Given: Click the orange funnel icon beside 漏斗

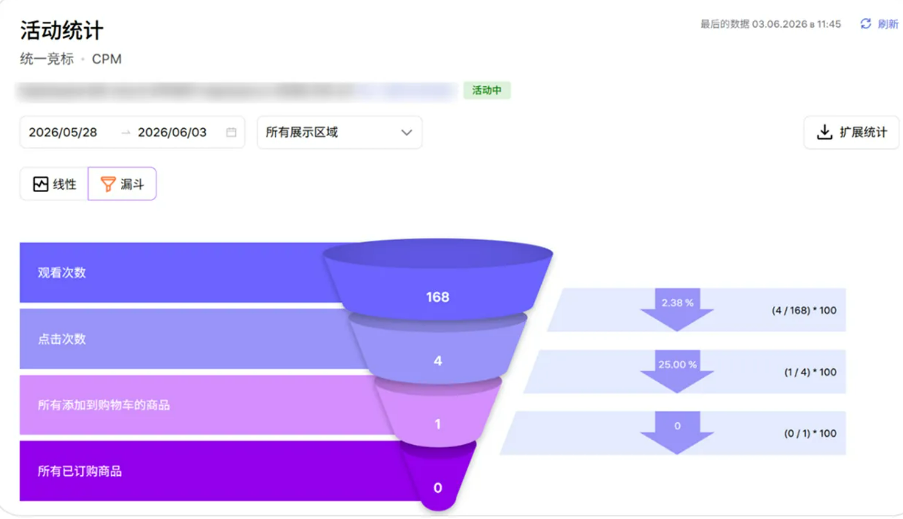Looking at the screenshot, I should [108, 184].
